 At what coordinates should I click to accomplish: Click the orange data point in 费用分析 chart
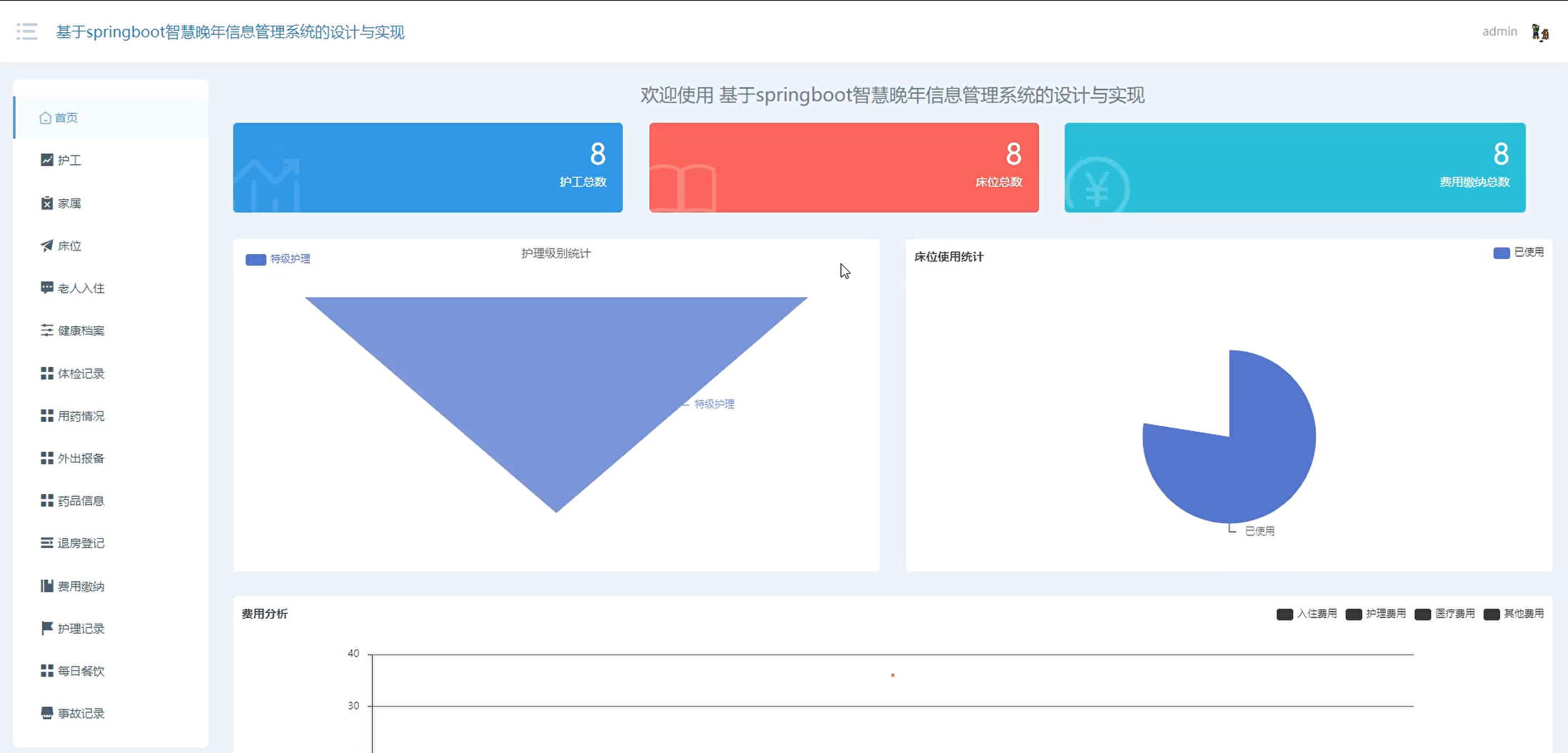[893, 674]
